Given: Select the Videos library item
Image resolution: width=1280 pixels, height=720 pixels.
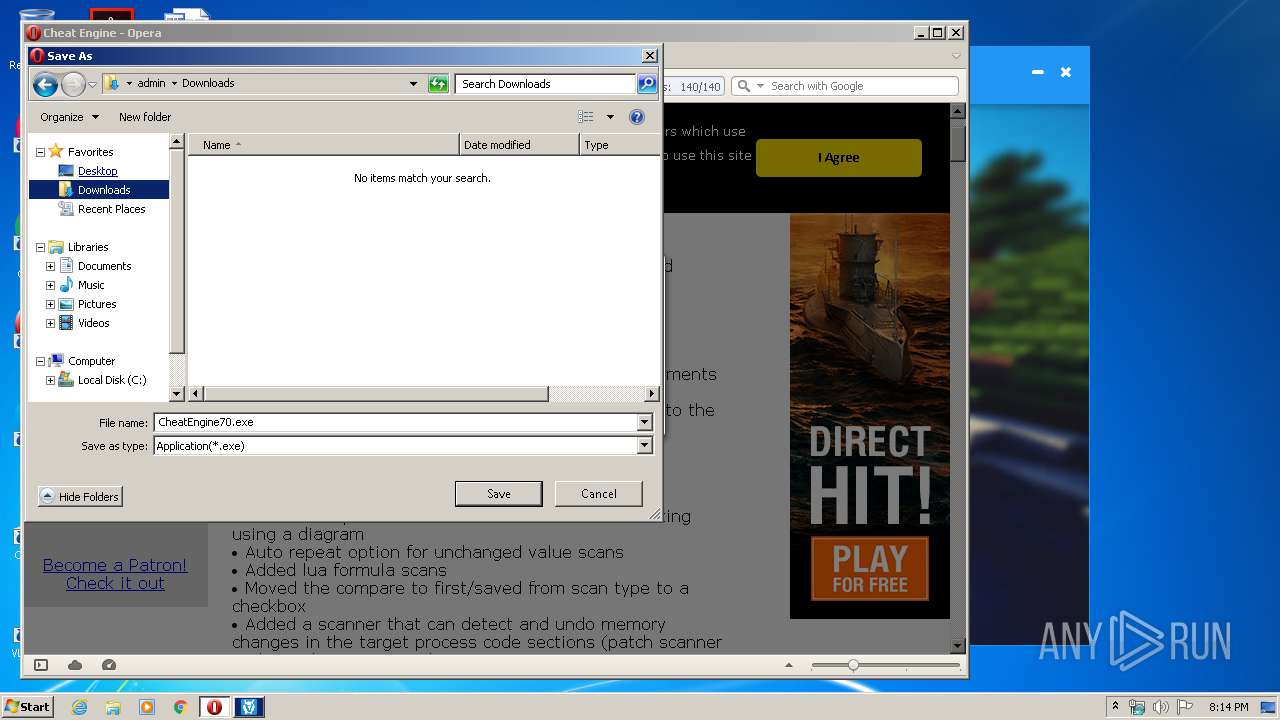Looking at the screenshot, I should [94, 323].
